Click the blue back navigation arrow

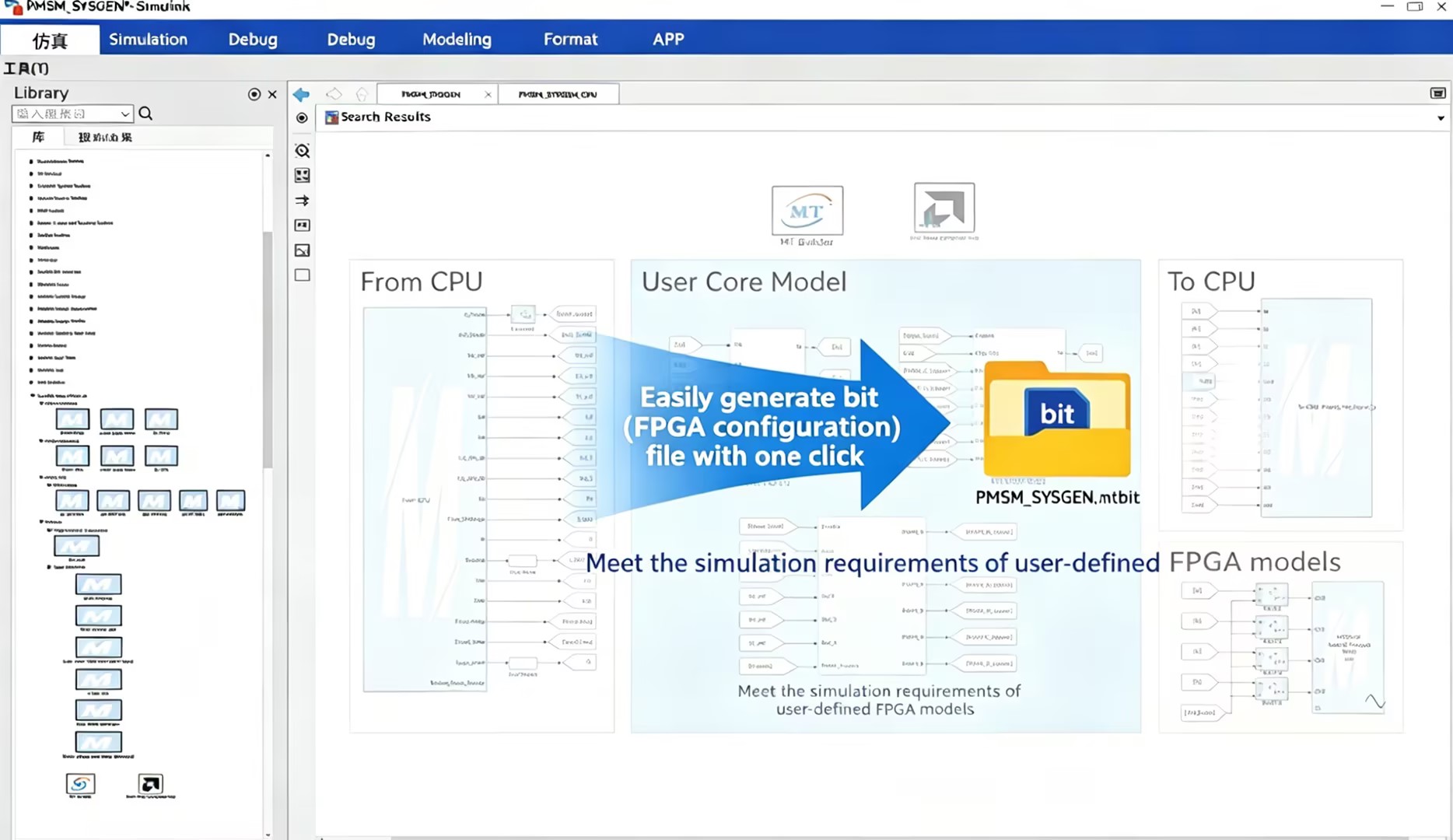click(301, 94)
